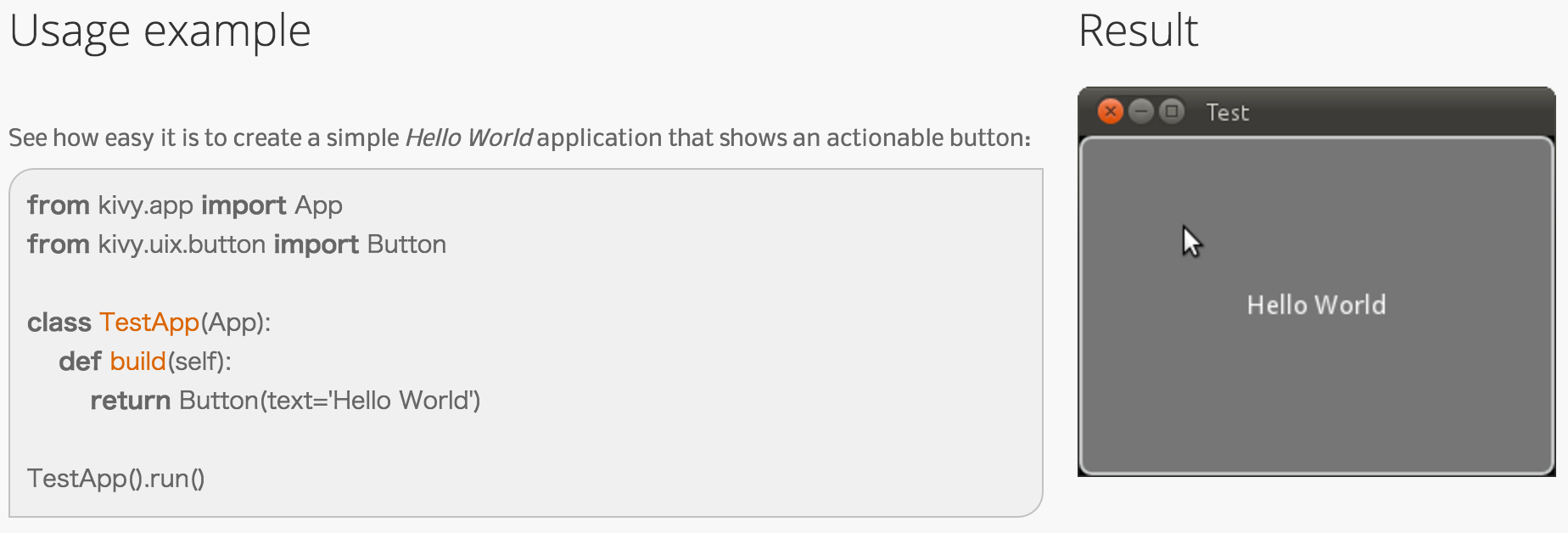
Task: Click the "Usage example" heading
Action: (160, 31)
